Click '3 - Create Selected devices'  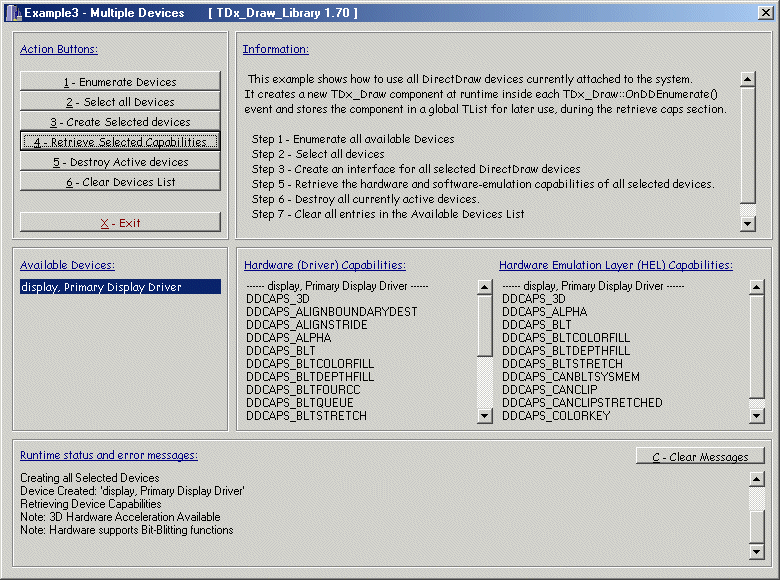click(x=120, y=122)
